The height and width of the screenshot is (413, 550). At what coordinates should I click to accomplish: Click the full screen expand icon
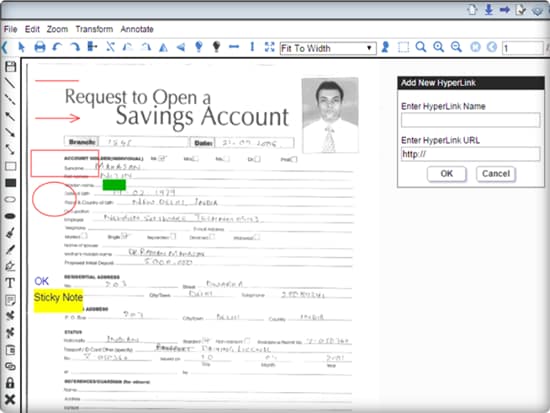pyautogui.click(x=269, y=47)
